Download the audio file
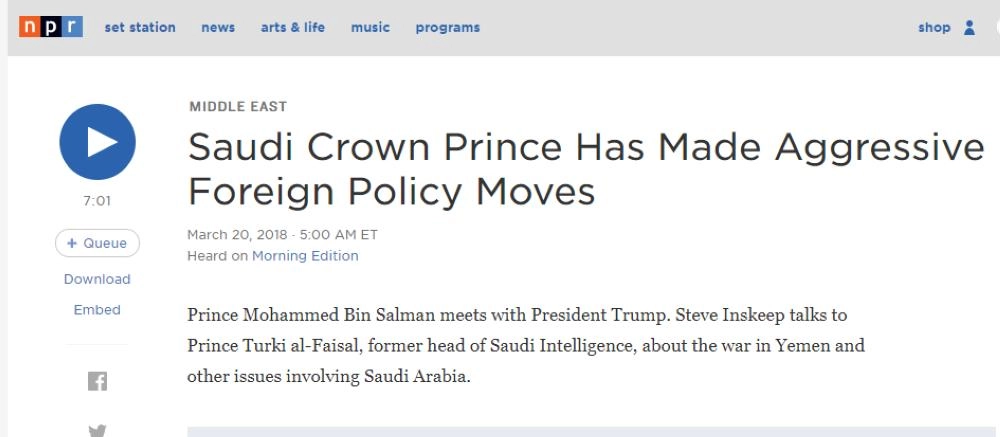 pyautogui.click(x=97, y=279)
